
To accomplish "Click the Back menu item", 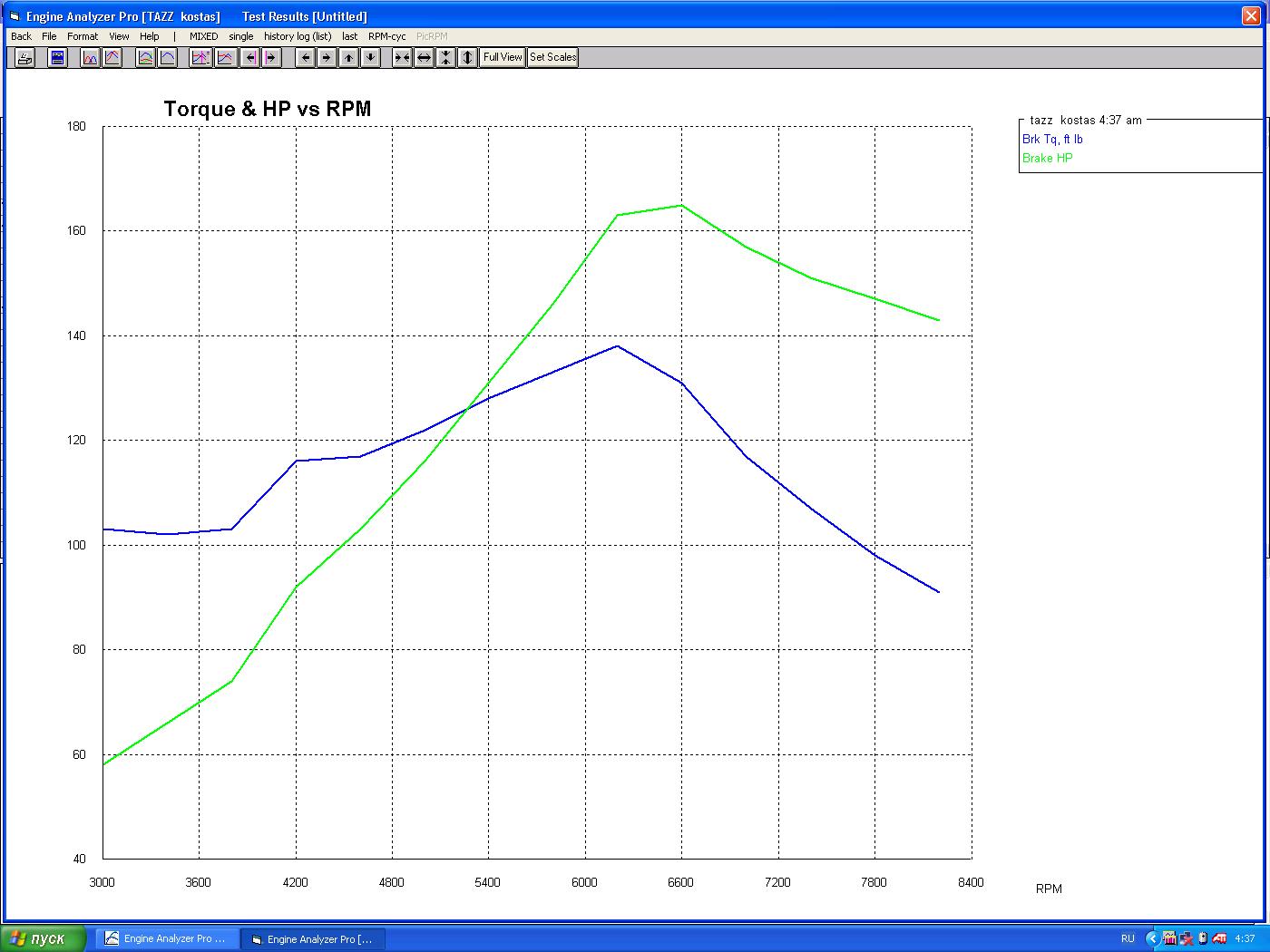I will [21, 36].
